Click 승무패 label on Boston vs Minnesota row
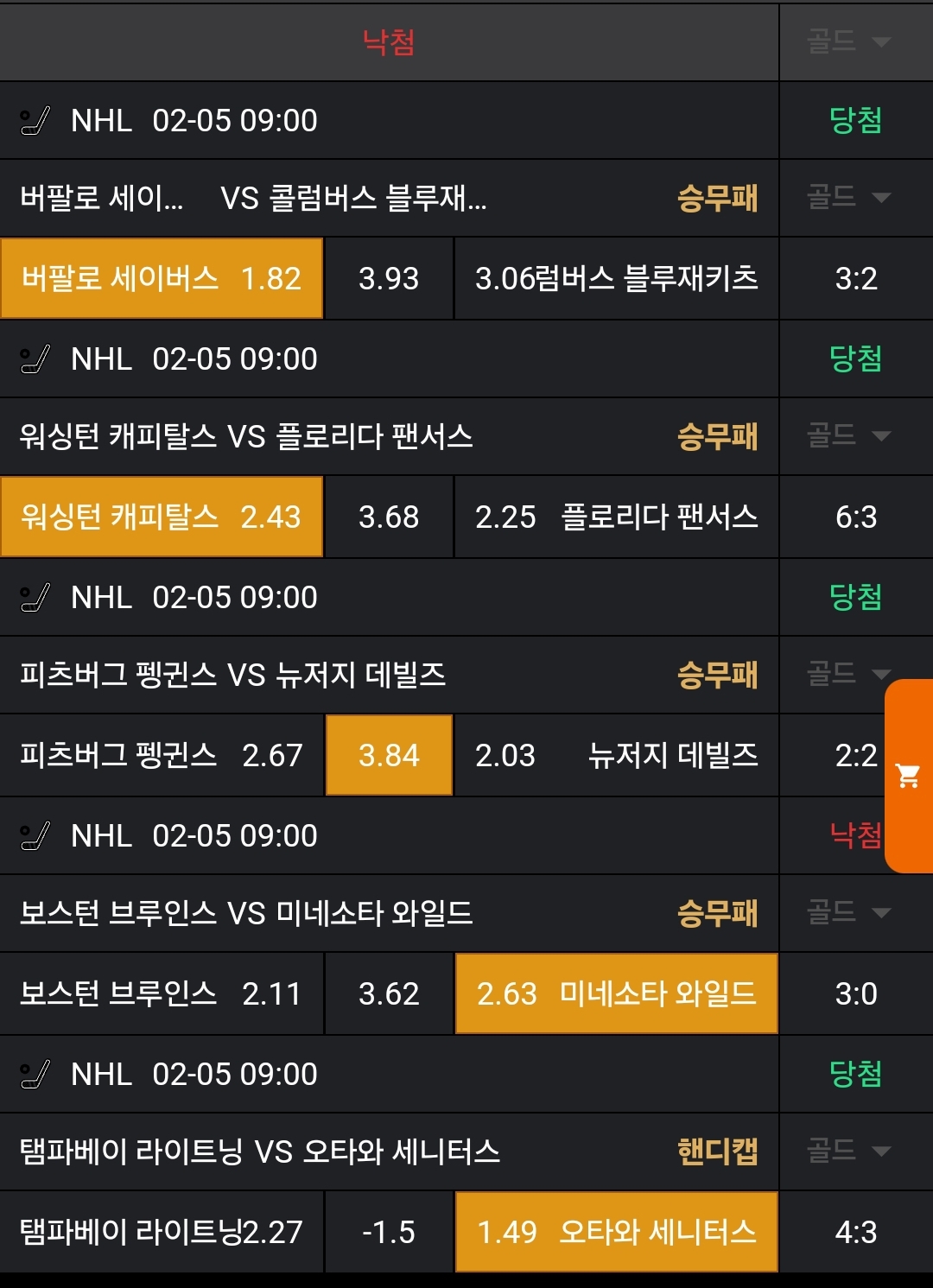 click(717, 913)
